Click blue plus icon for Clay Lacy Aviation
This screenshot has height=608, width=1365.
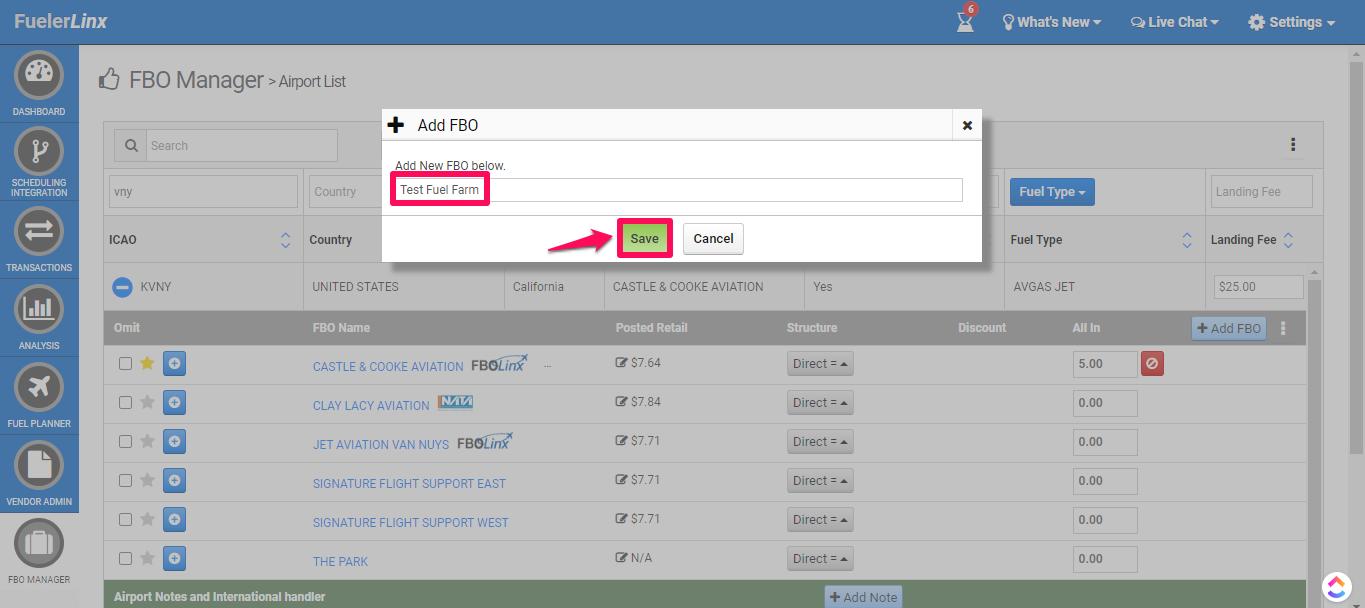[174, 402]
